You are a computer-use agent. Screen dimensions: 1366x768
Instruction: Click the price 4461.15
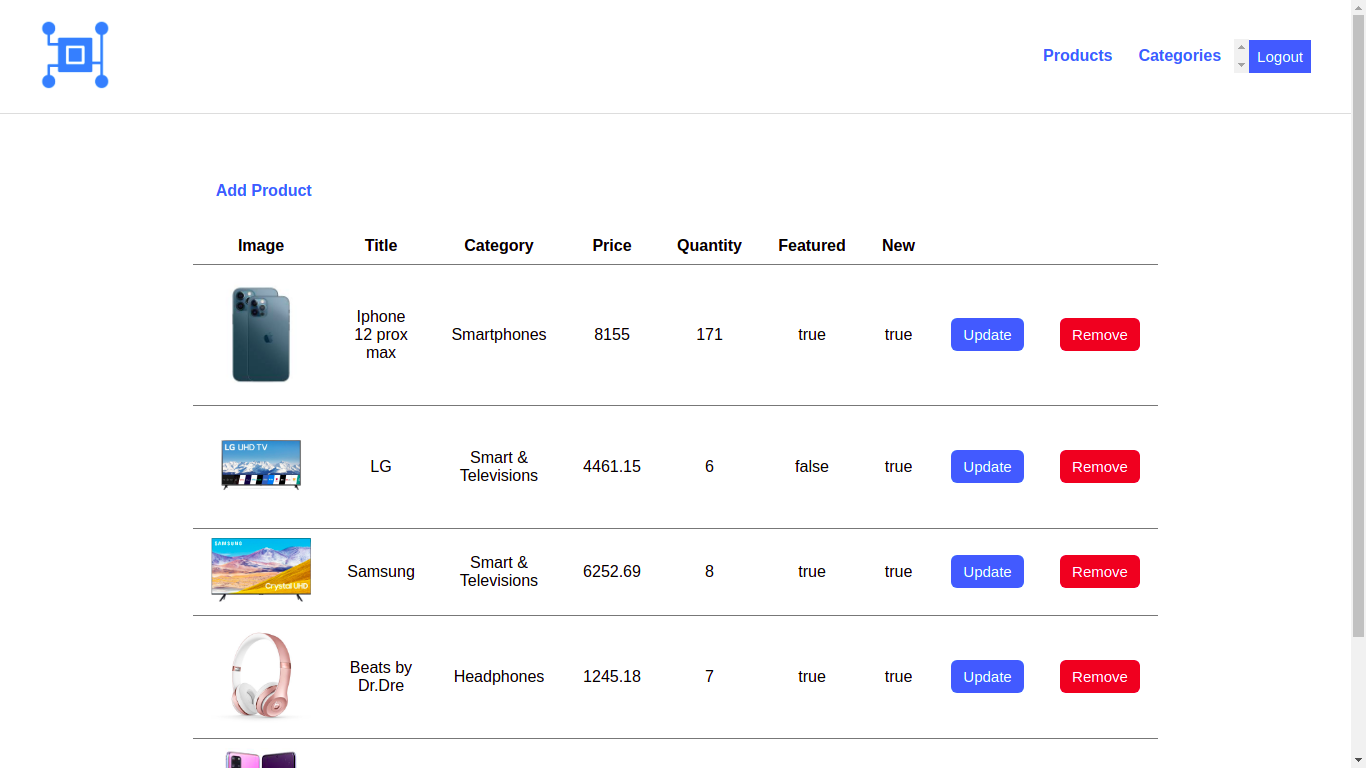(612, 467)
